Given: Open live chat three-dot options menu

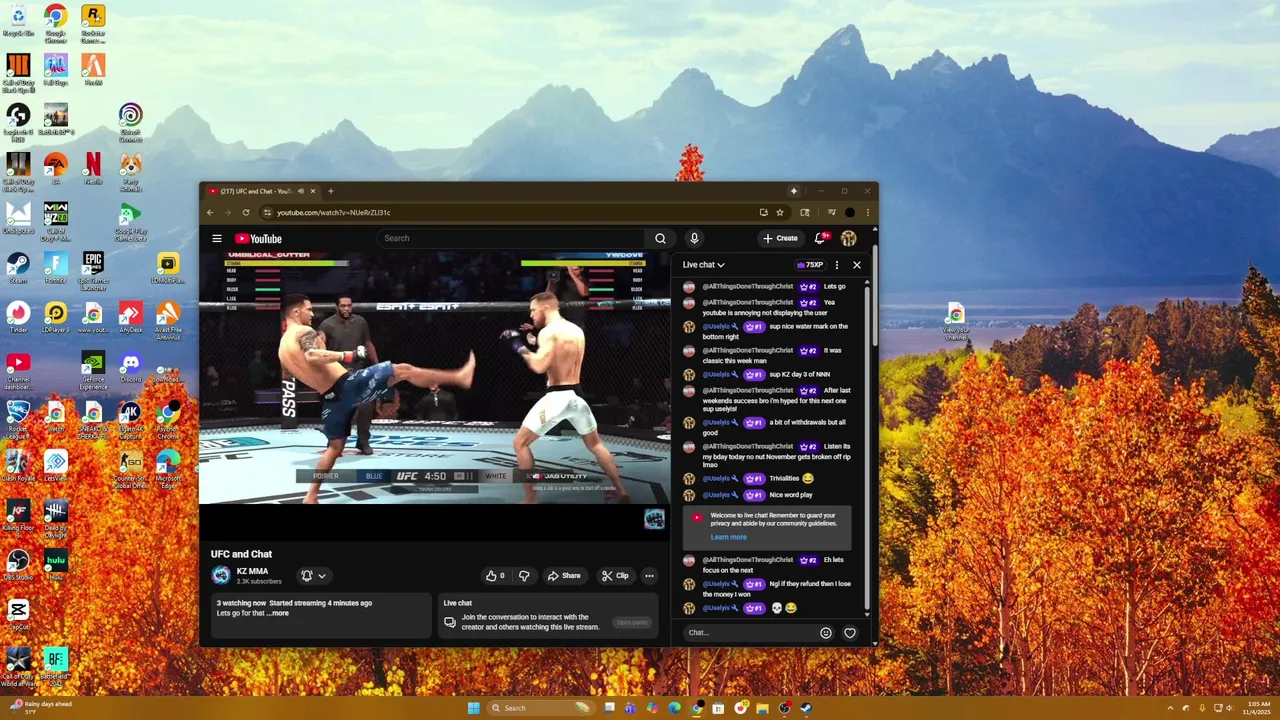Looking at the screenshot, I should 837,265.
